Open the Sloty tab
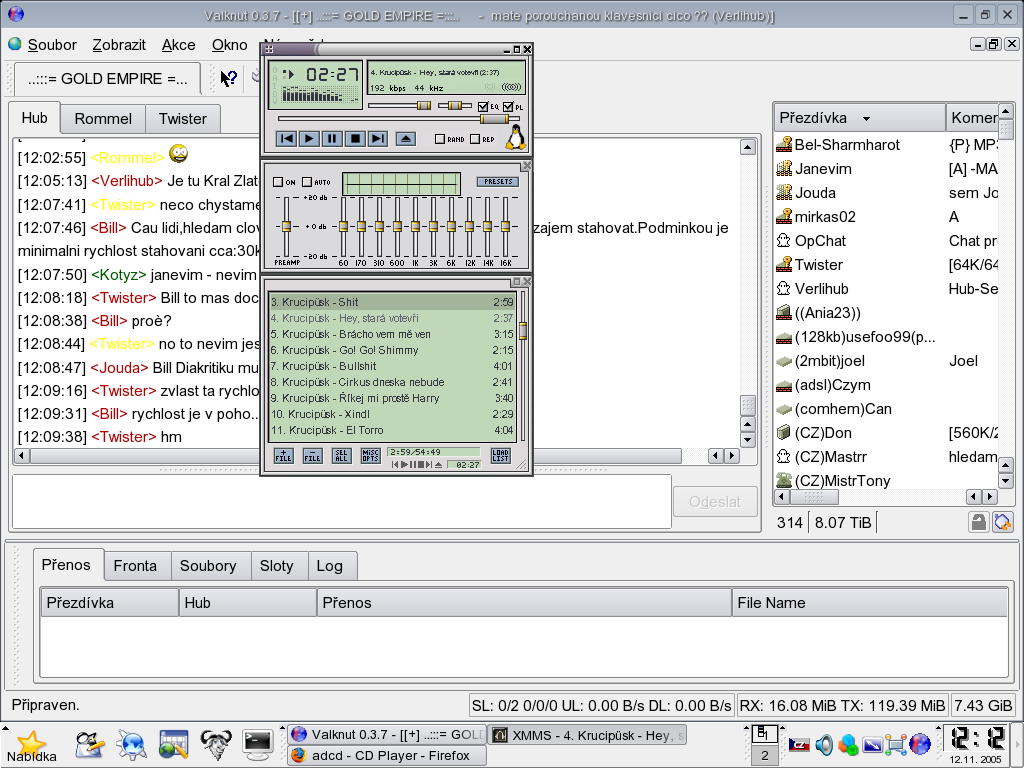 pos(276,566)
